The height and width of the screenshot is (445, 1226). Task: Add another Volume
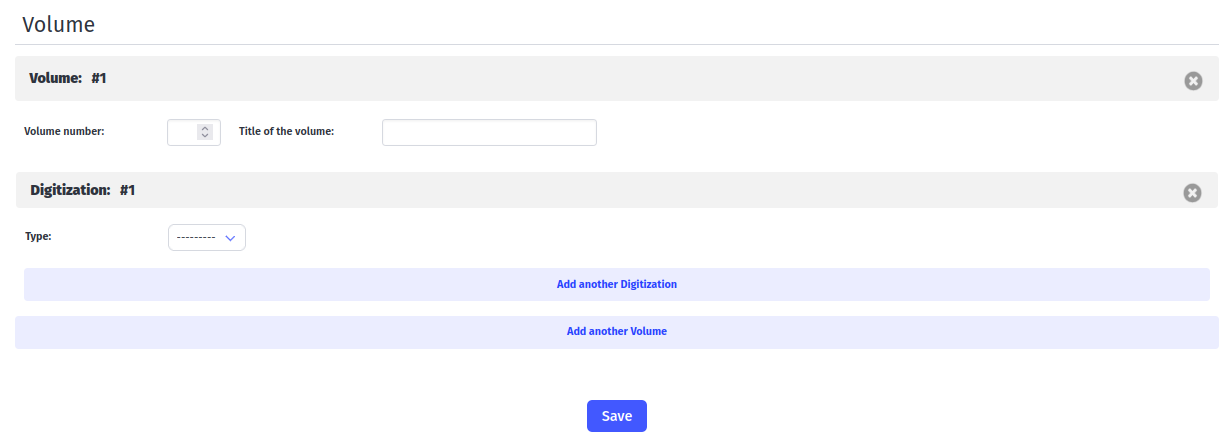click(x=616, y=331)
